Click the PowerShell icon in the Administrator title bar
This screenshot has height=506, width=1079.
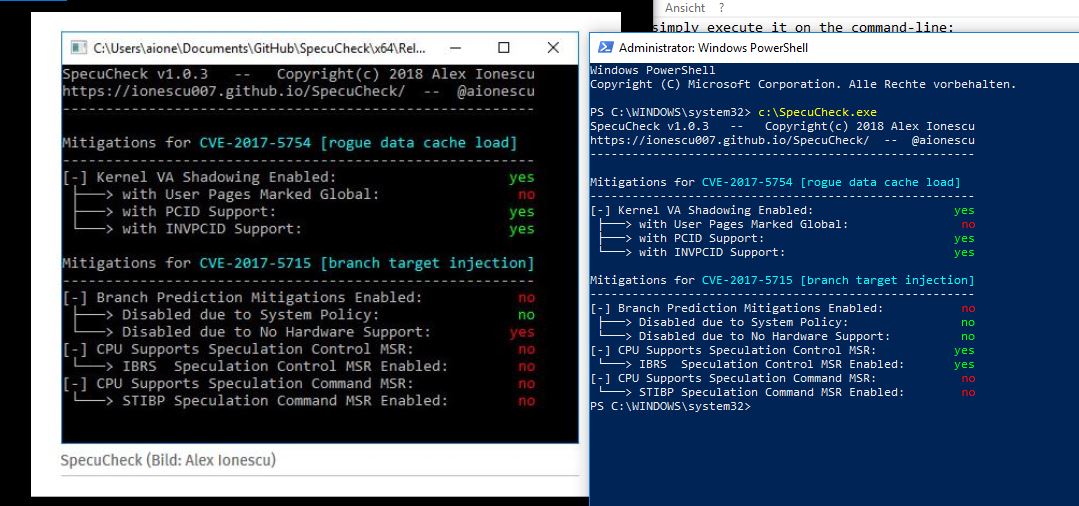pos(606,48)
